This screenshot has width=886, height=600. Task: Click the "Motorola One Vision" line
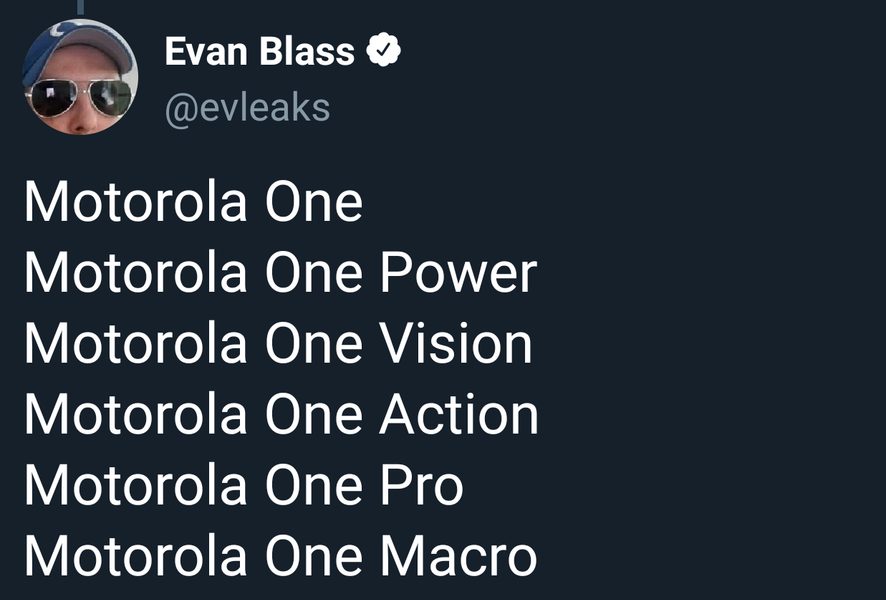coord(278,344)
